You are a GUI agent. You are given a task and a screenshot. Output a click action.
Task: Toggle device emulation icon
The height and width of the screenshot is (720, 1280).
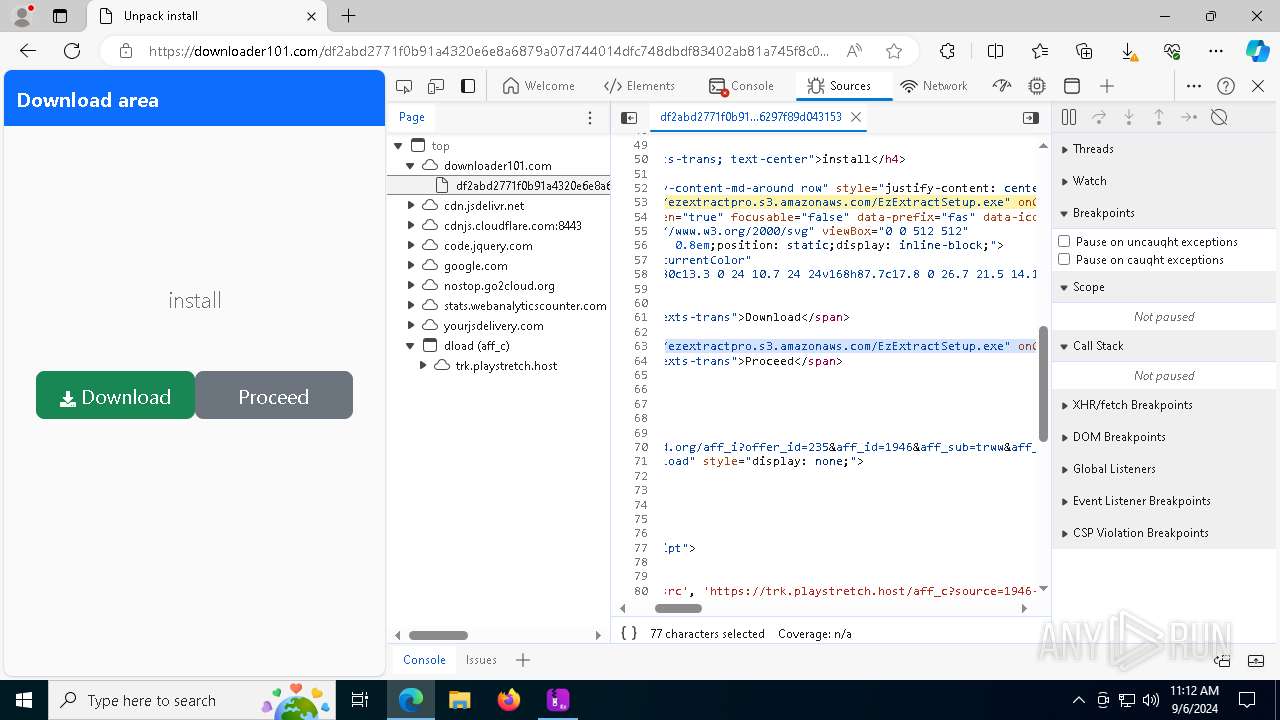[x=436, y=86]
